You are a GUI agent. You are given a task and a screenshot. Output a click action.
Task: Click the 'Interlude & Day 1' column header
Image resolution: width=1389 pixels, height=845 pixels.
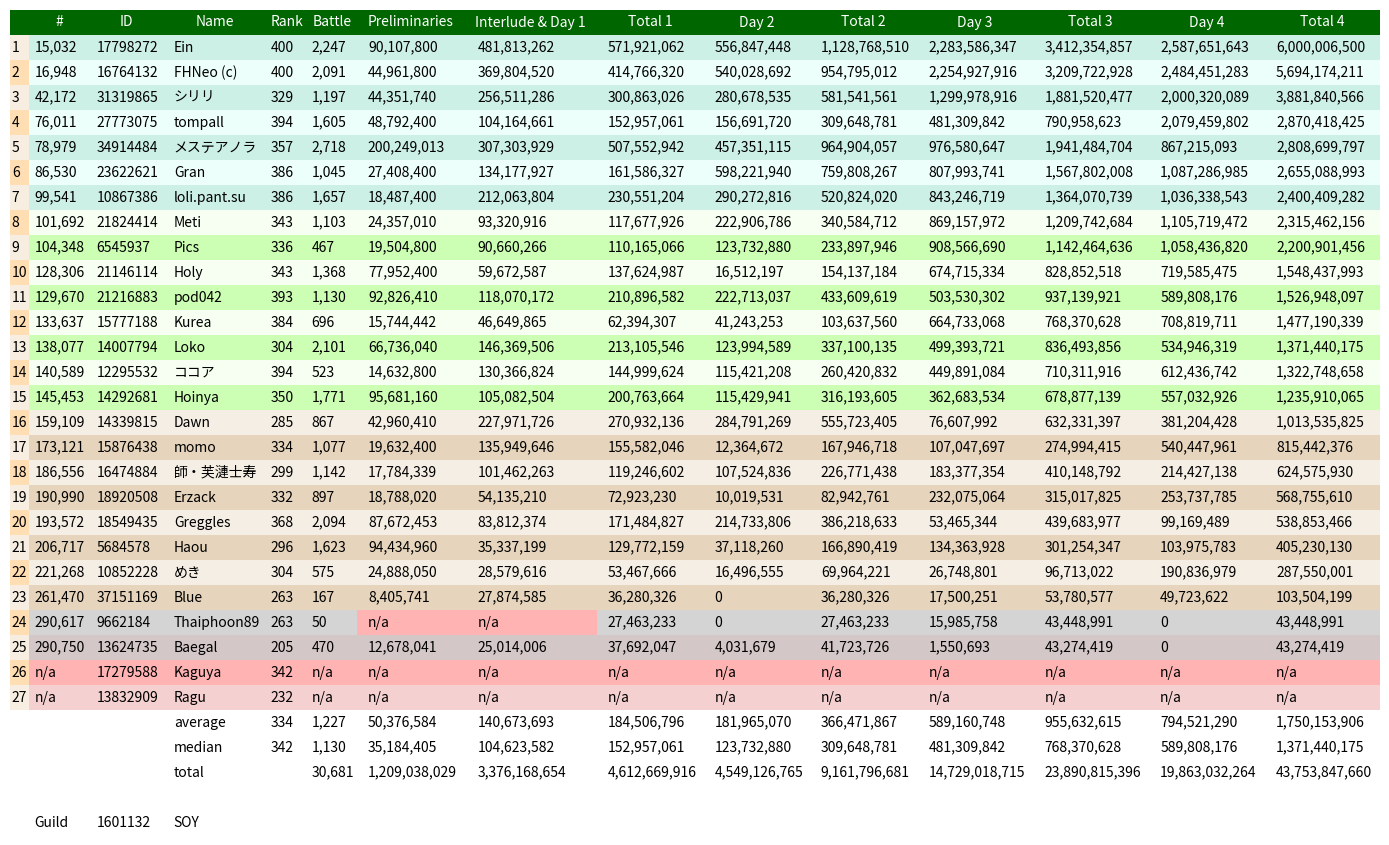(x=530, y=21)
